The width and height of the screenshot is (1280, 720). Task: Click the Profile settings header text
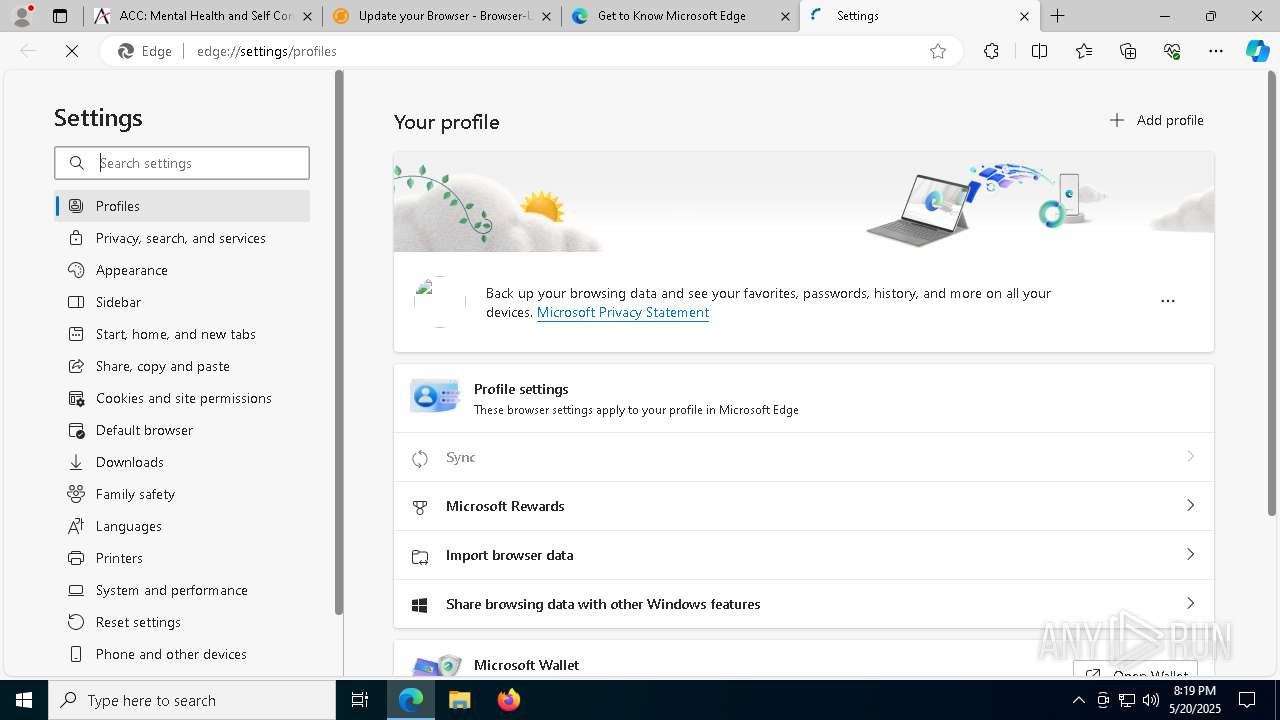click(521, 389)
